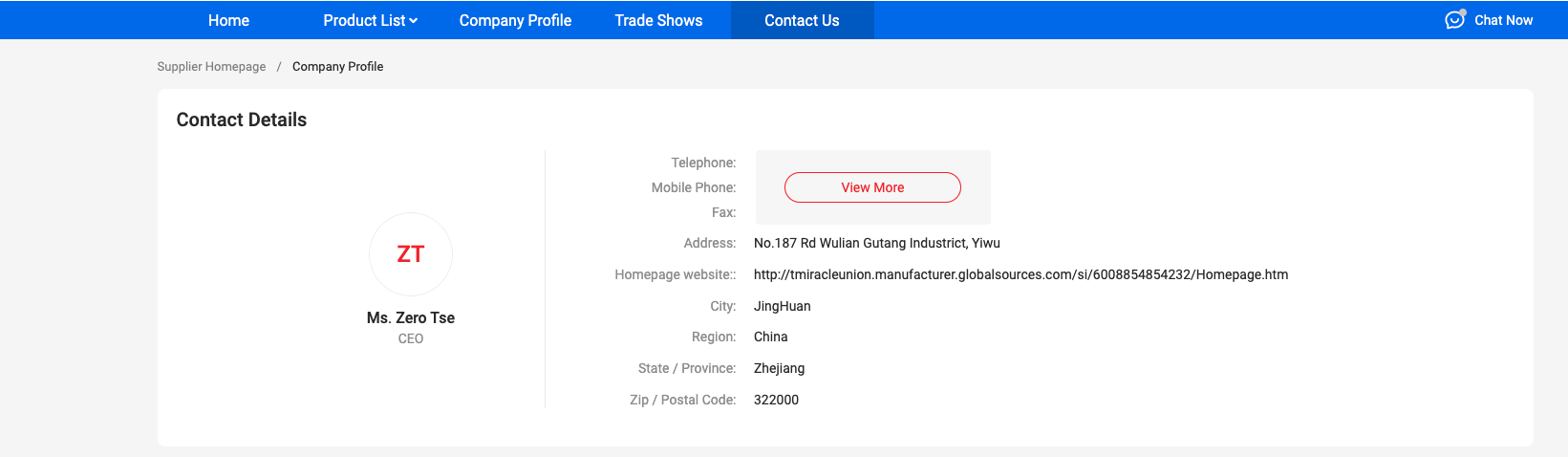Open the Supplier Homepage breadcrumb link
The image size is (1568, 457).
coord(211,67)
